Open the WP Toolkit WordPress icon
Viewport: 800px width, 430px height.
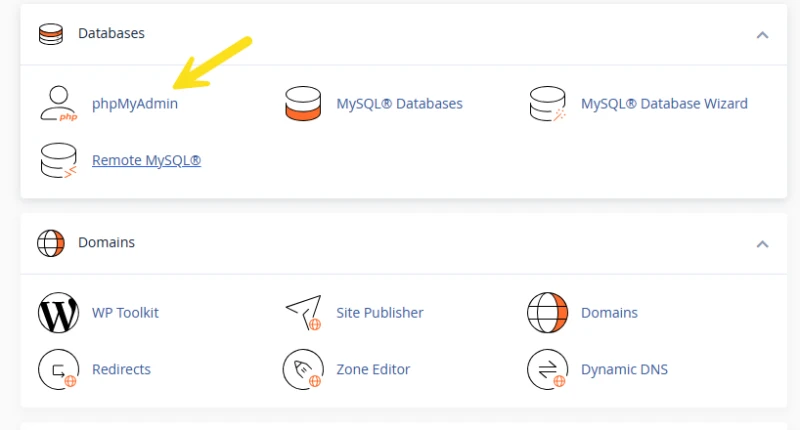coord(59,313)
